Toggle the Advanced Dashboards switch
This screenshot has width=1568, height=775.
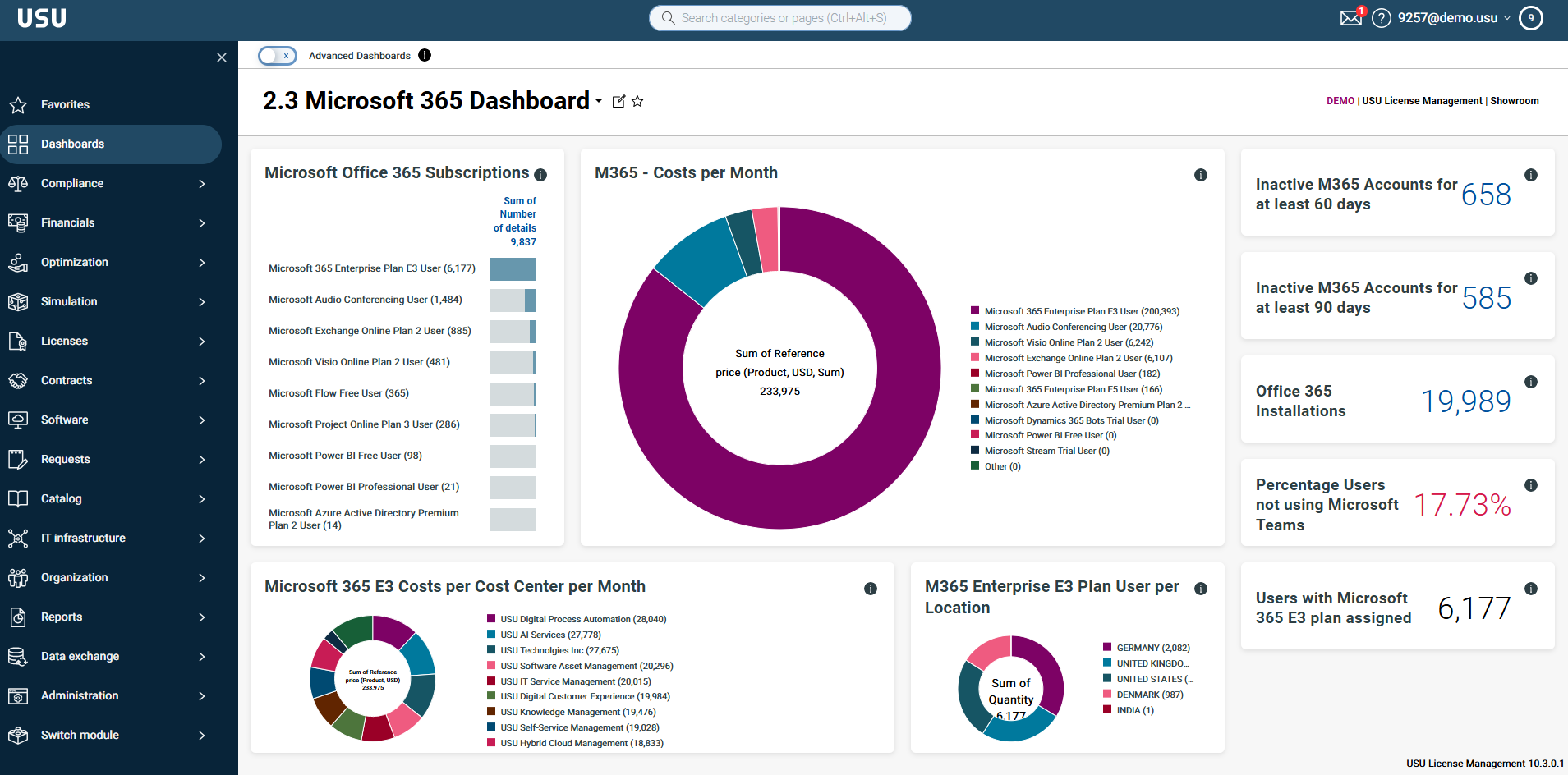point(277,55)
